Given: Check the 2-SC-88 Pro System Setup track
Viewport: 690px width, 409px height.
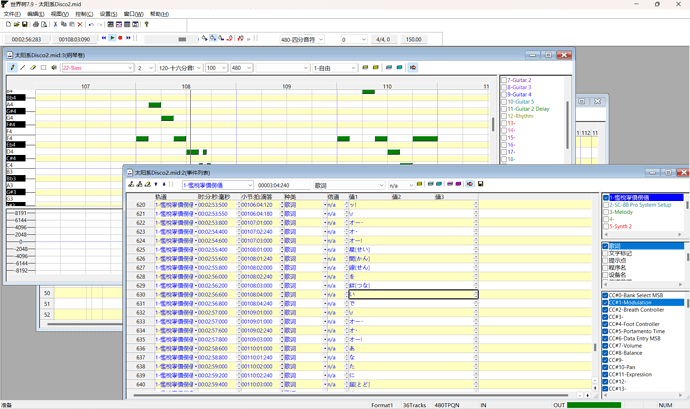Looking at the screenshot, I should click(x=606, y=205).
